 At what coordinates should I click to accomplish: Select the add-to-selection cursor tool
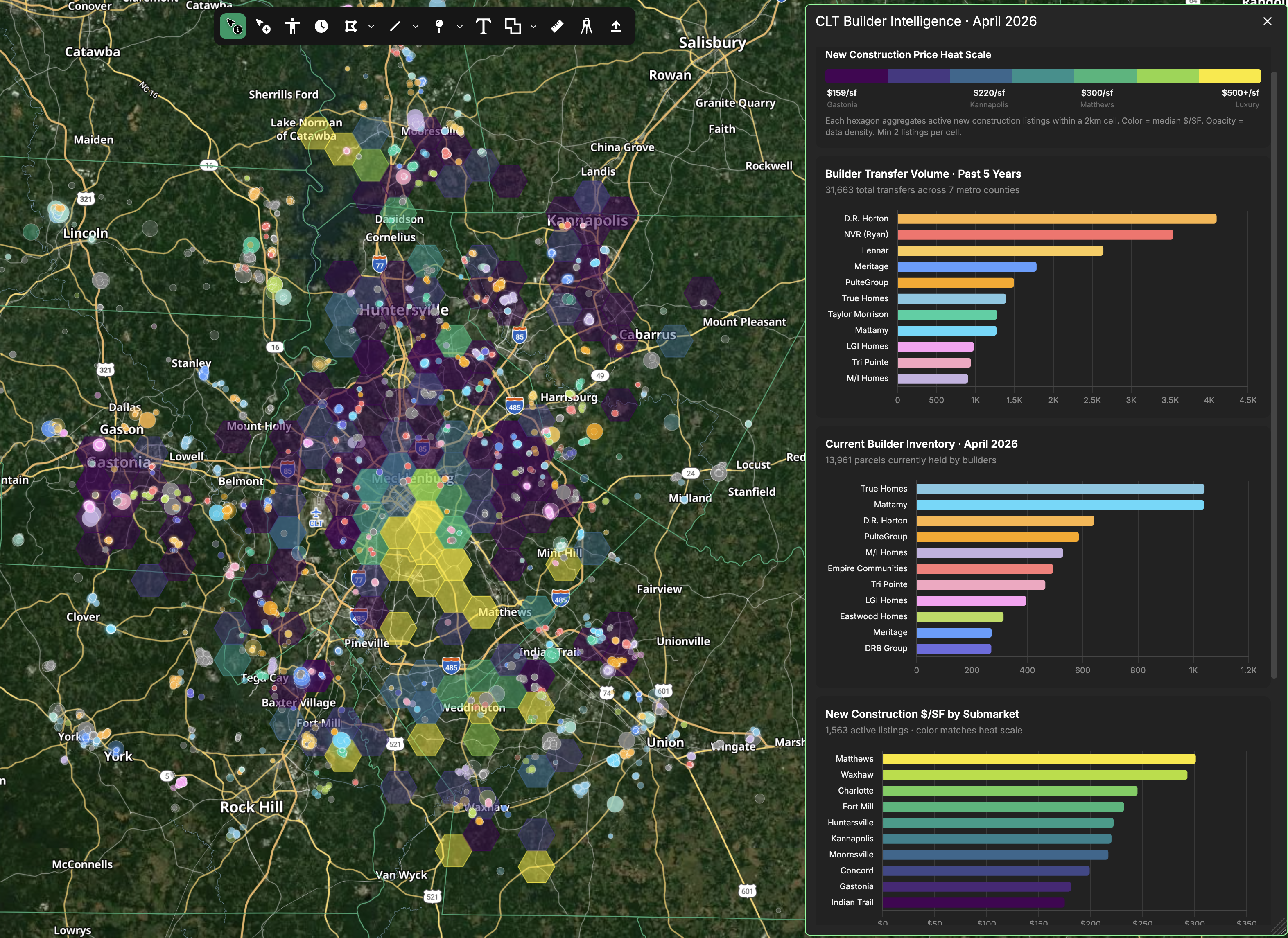point(262,26)
